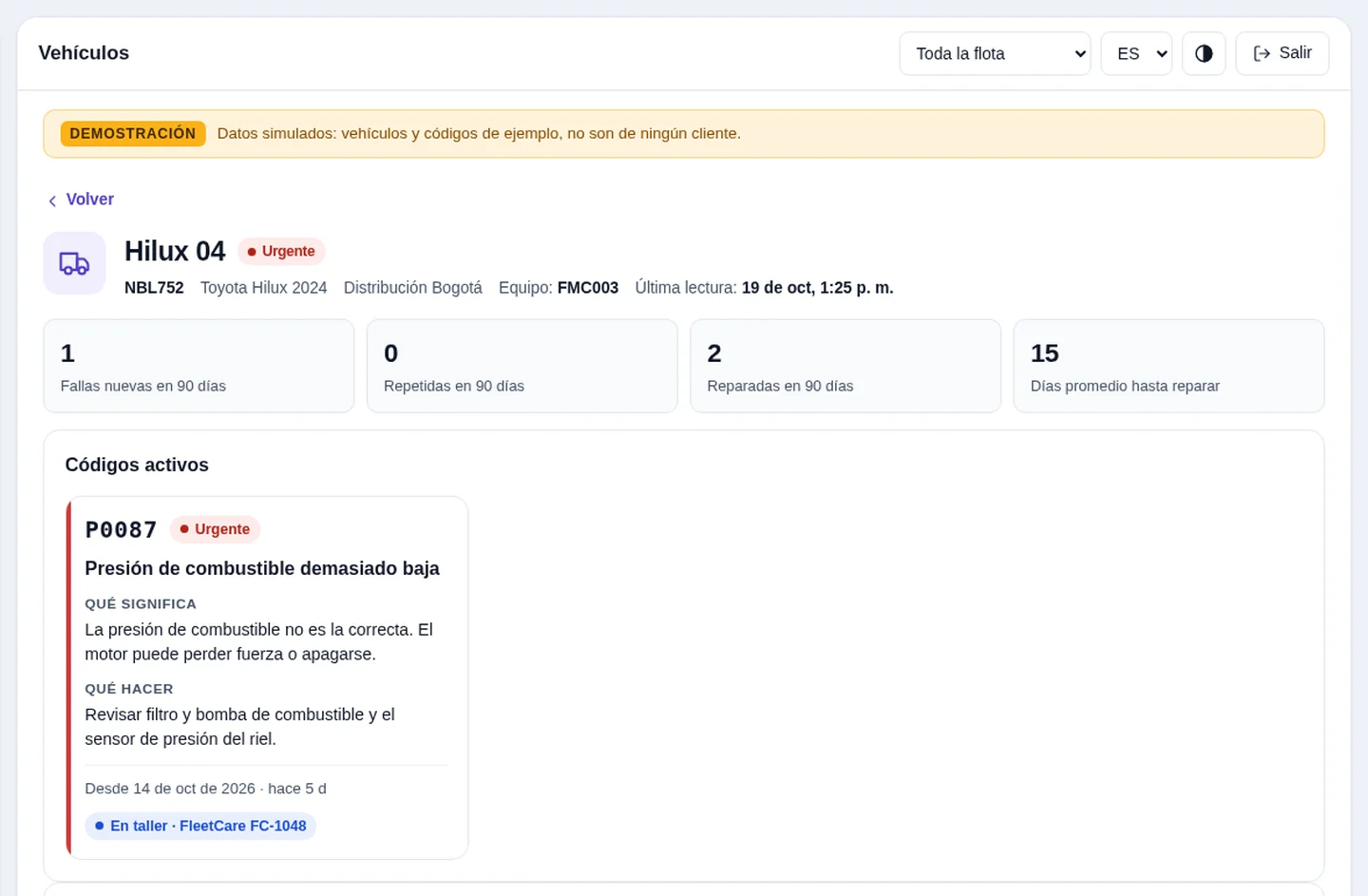Click the truck icon beside Hilux 04
Image resolution: width=1368 pixels, height=896 pixels.
(x=74, y=263)
